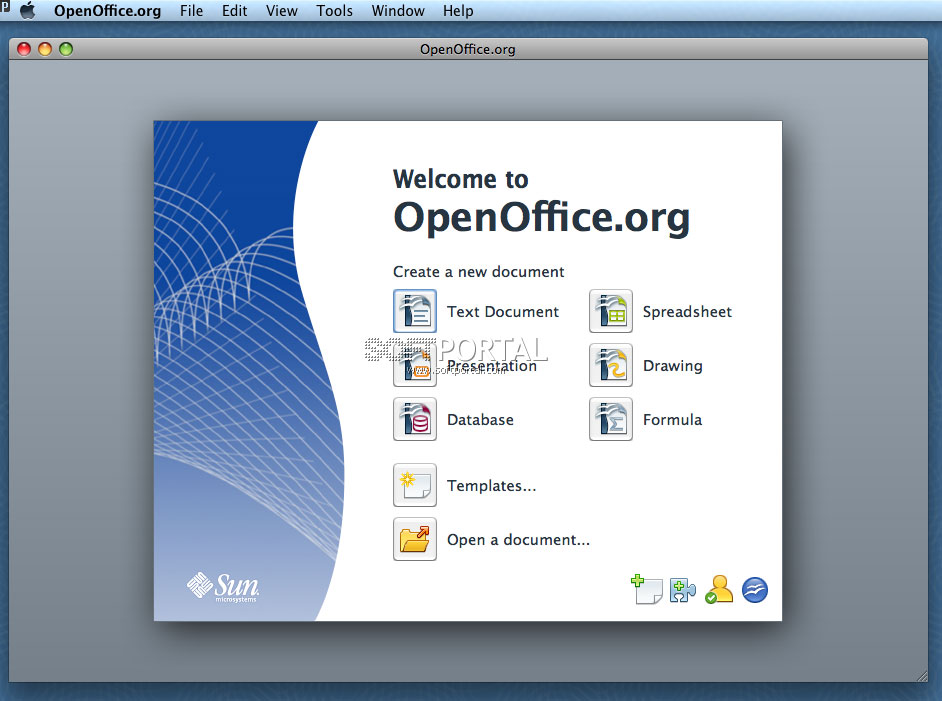Click the Spreadsheet label
Image resolution: width=942 pixels, height=701 pixels.
point(687,312)
